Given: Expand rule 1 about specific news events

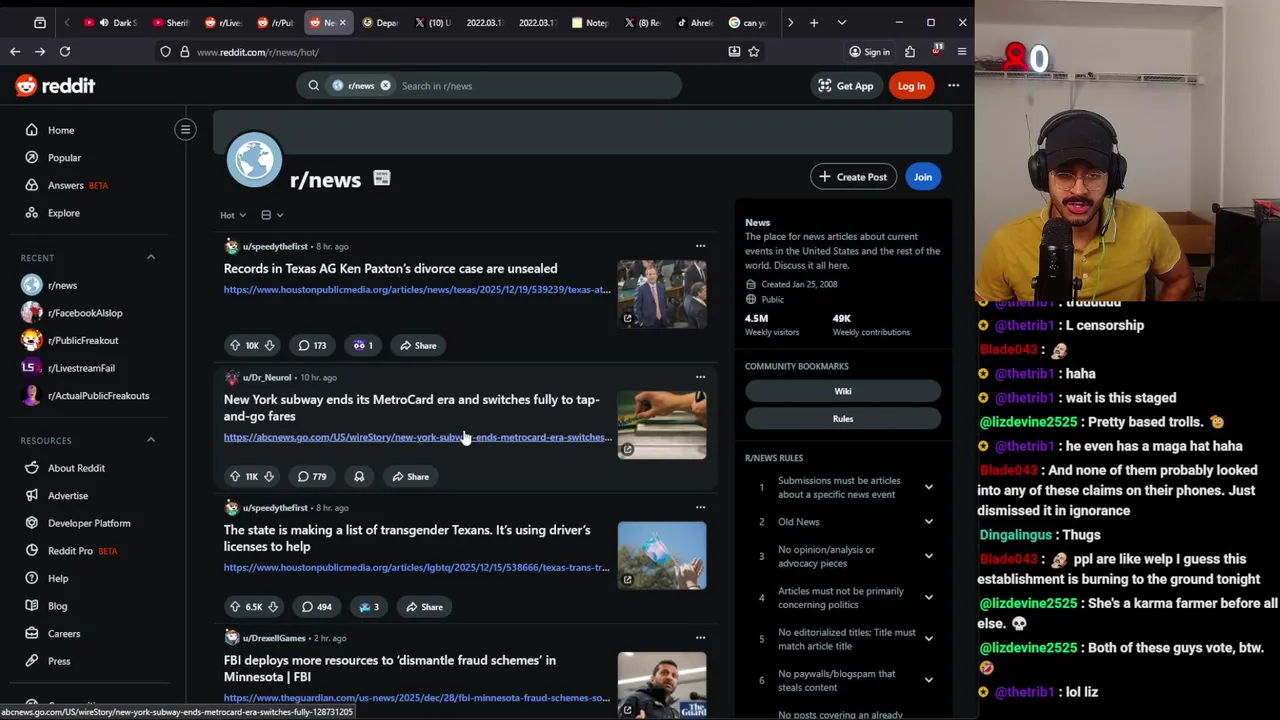Looking at the screenshot, I should pyautogui.click(x=929, y=487).
